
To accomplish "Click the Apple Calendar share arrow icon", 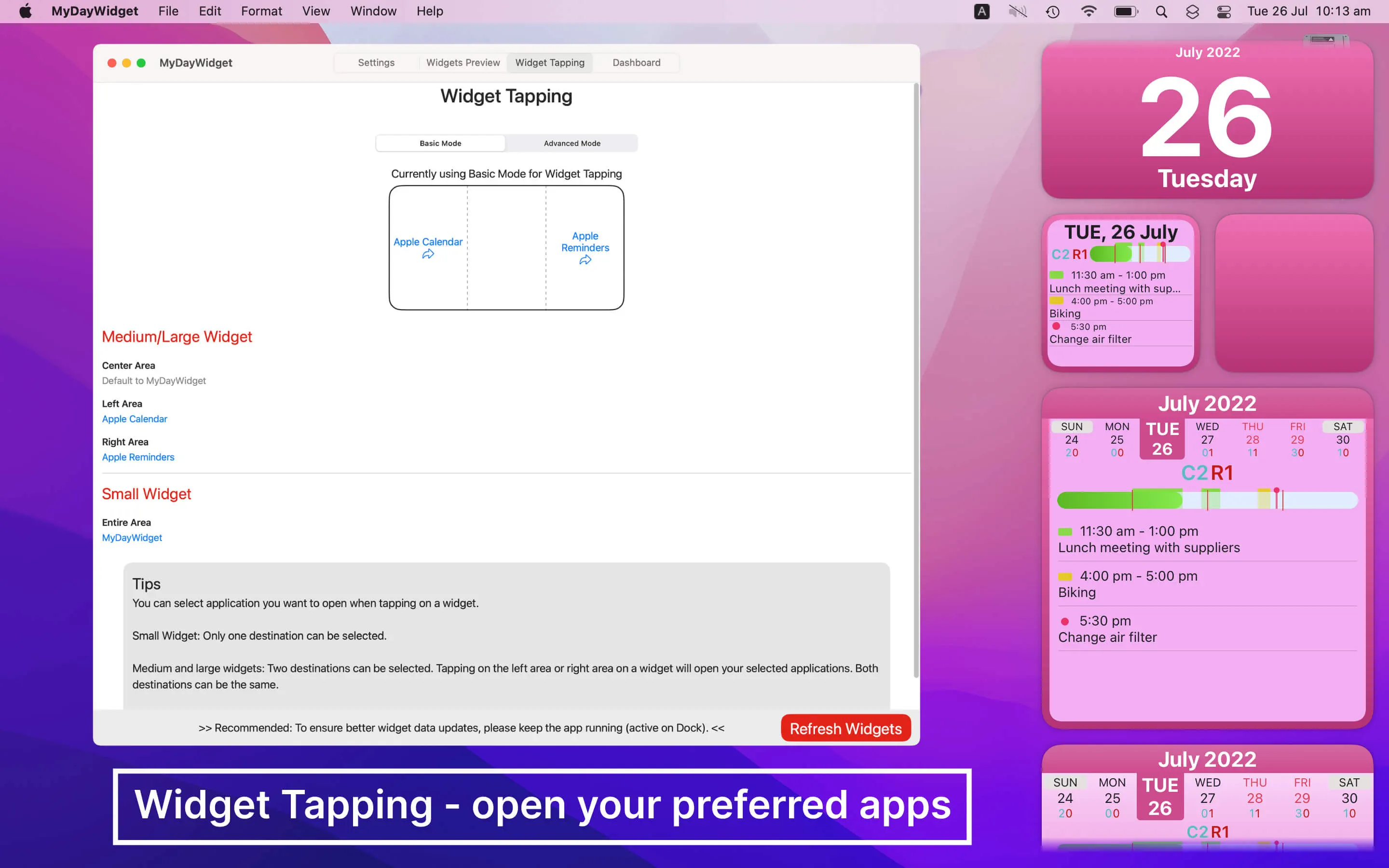I will [x=428, y=254].
